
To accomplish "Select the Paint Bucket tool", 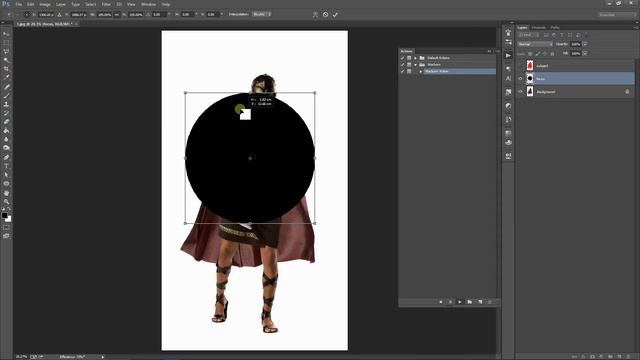I will [x=6, y=131].
